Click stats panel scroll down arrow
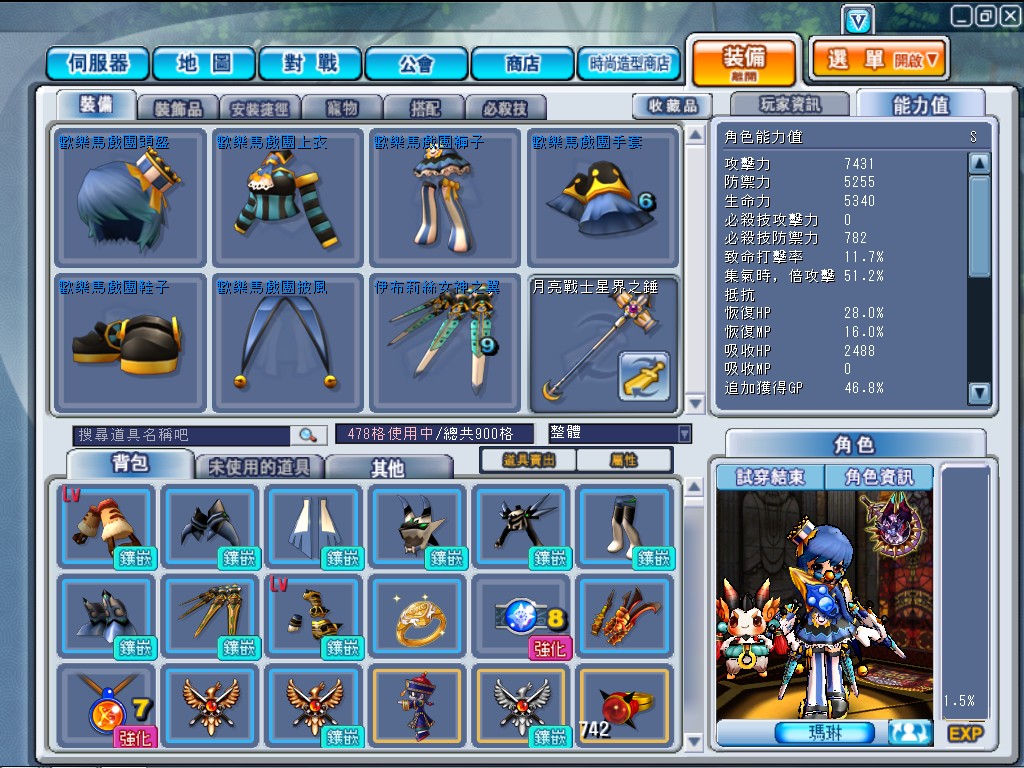Screen dimensions: 1024x768 [979, 392]
